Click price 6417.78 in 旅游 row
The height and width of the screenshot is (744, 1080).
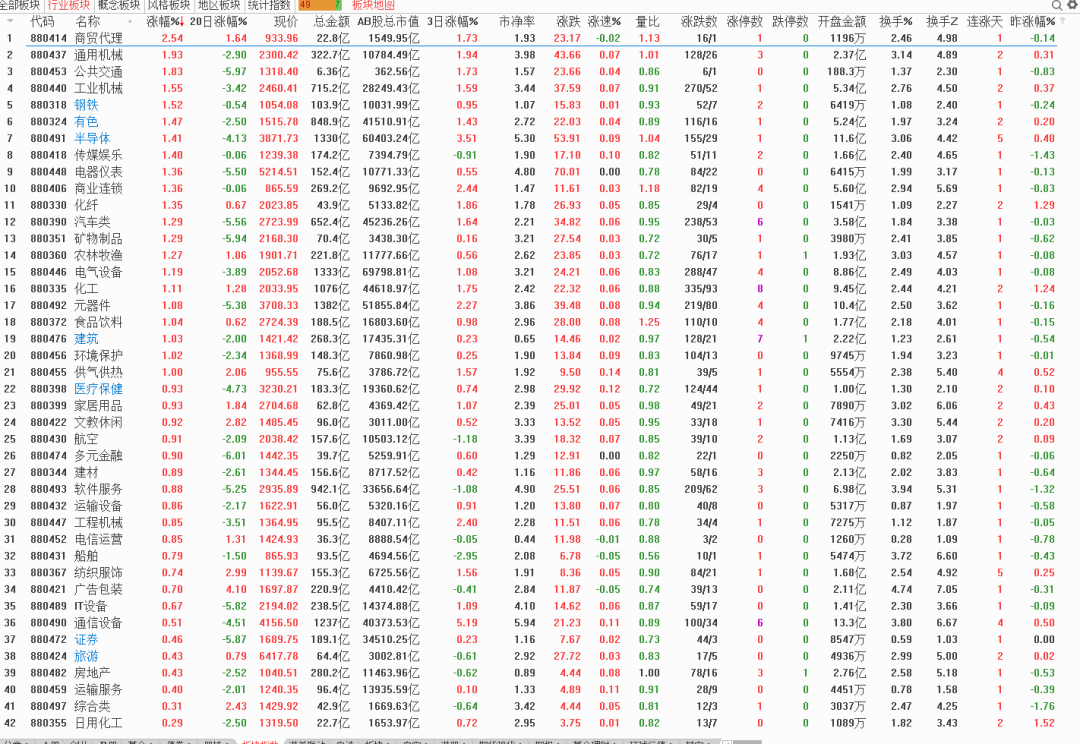(x=279, y=656)
